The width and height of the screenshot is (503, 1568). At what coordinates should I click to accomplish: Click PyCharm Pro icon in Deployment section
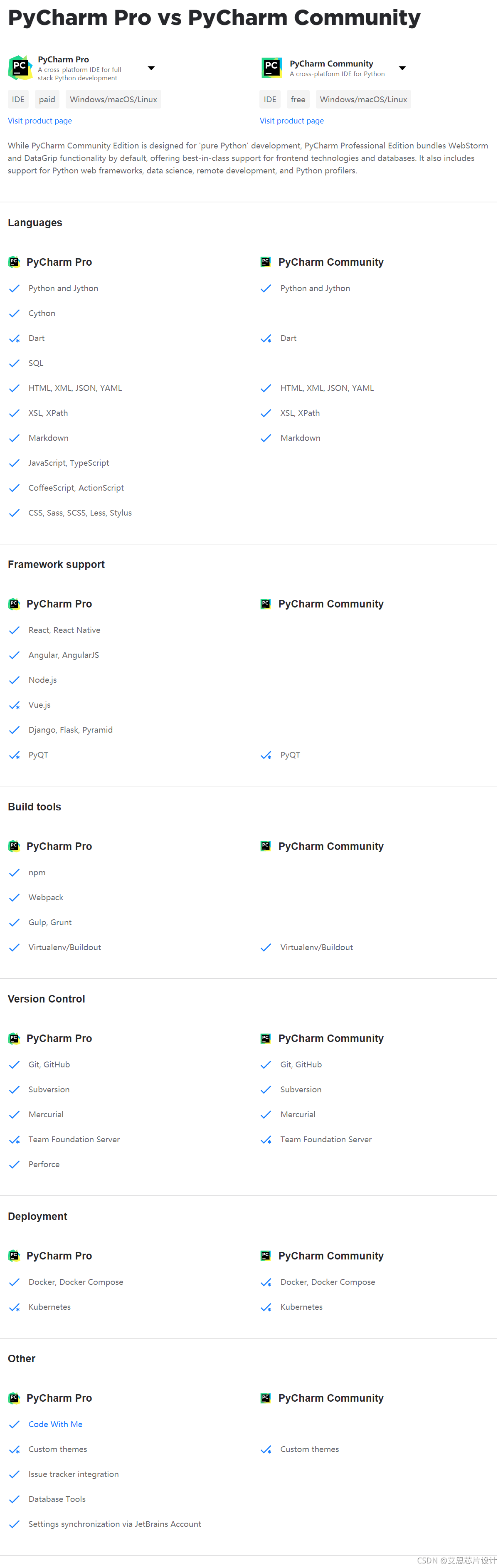pyautogui.click(x=14, y=1256)
